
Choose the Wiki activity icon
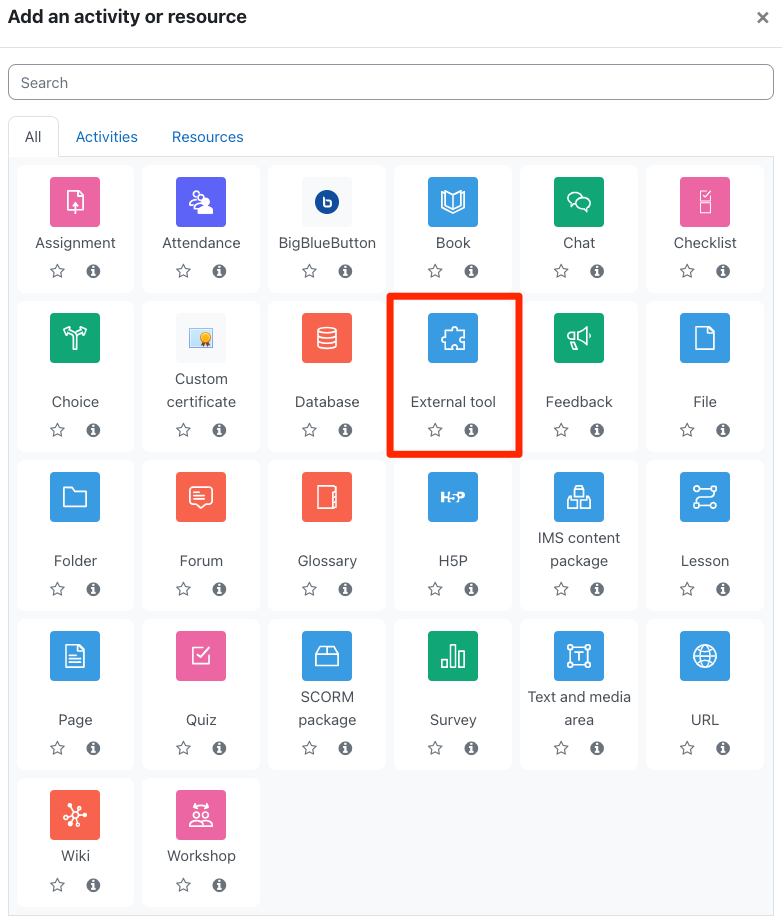coord(75,815)
